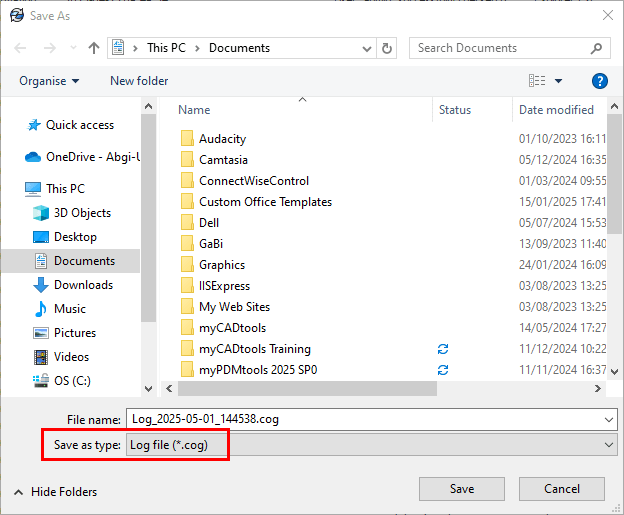
Task: Select the GaBi folder icon
Action: (x=187, y=244)
